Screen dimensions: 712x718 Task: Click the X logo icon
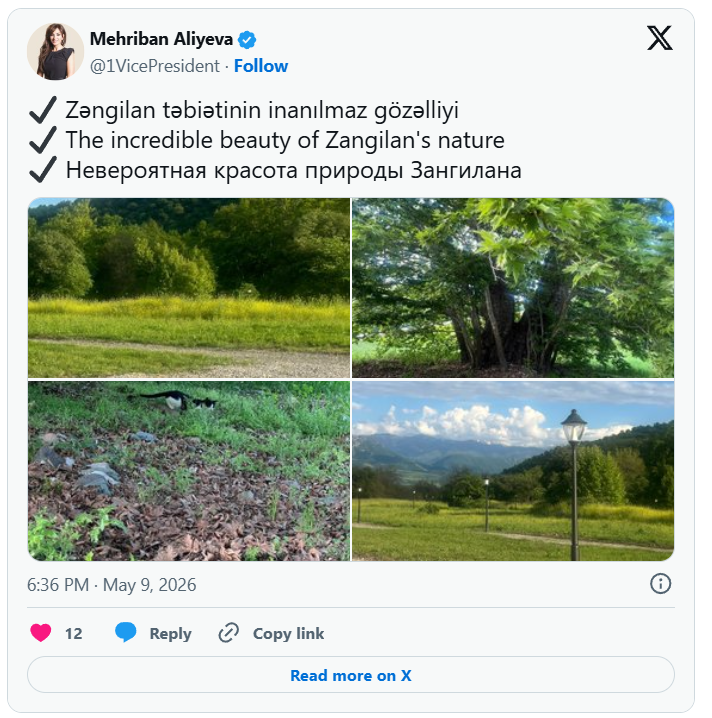[x=659, y=38]
